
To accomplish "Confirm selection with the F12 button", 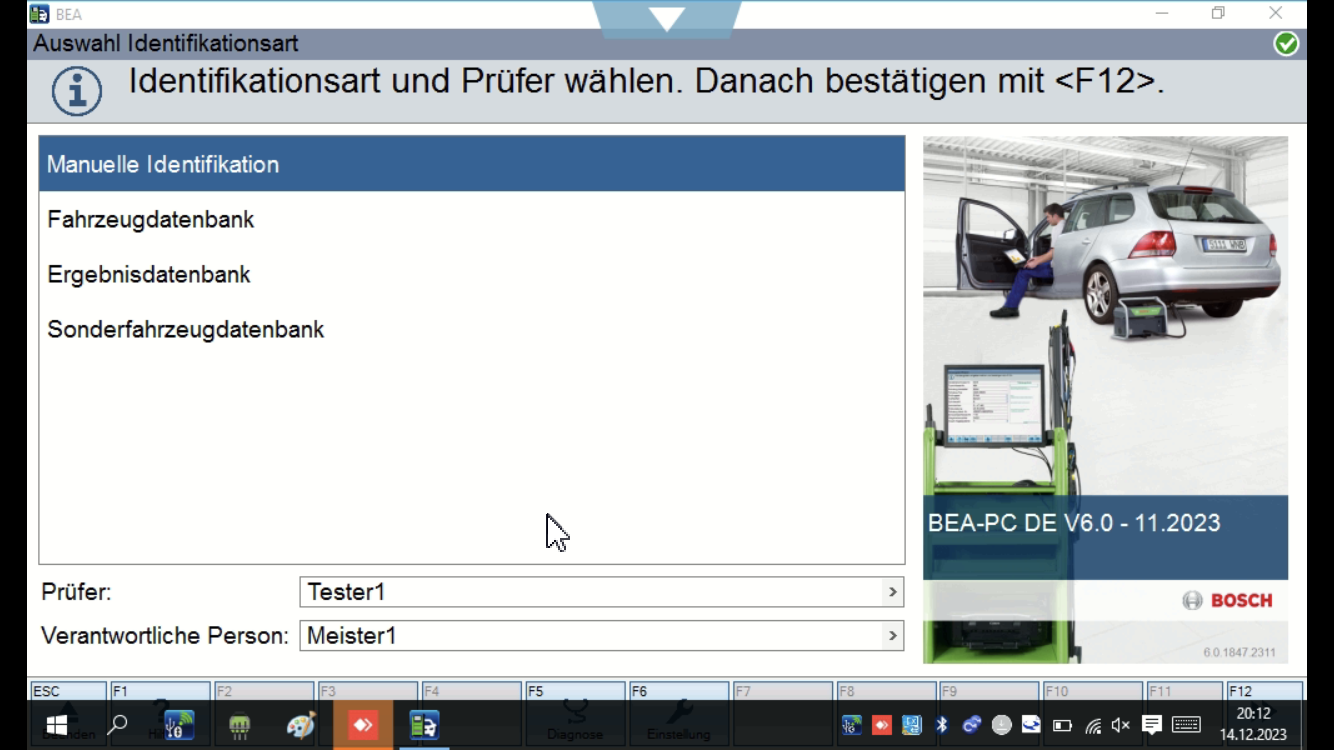I will tap(1264, 692).
